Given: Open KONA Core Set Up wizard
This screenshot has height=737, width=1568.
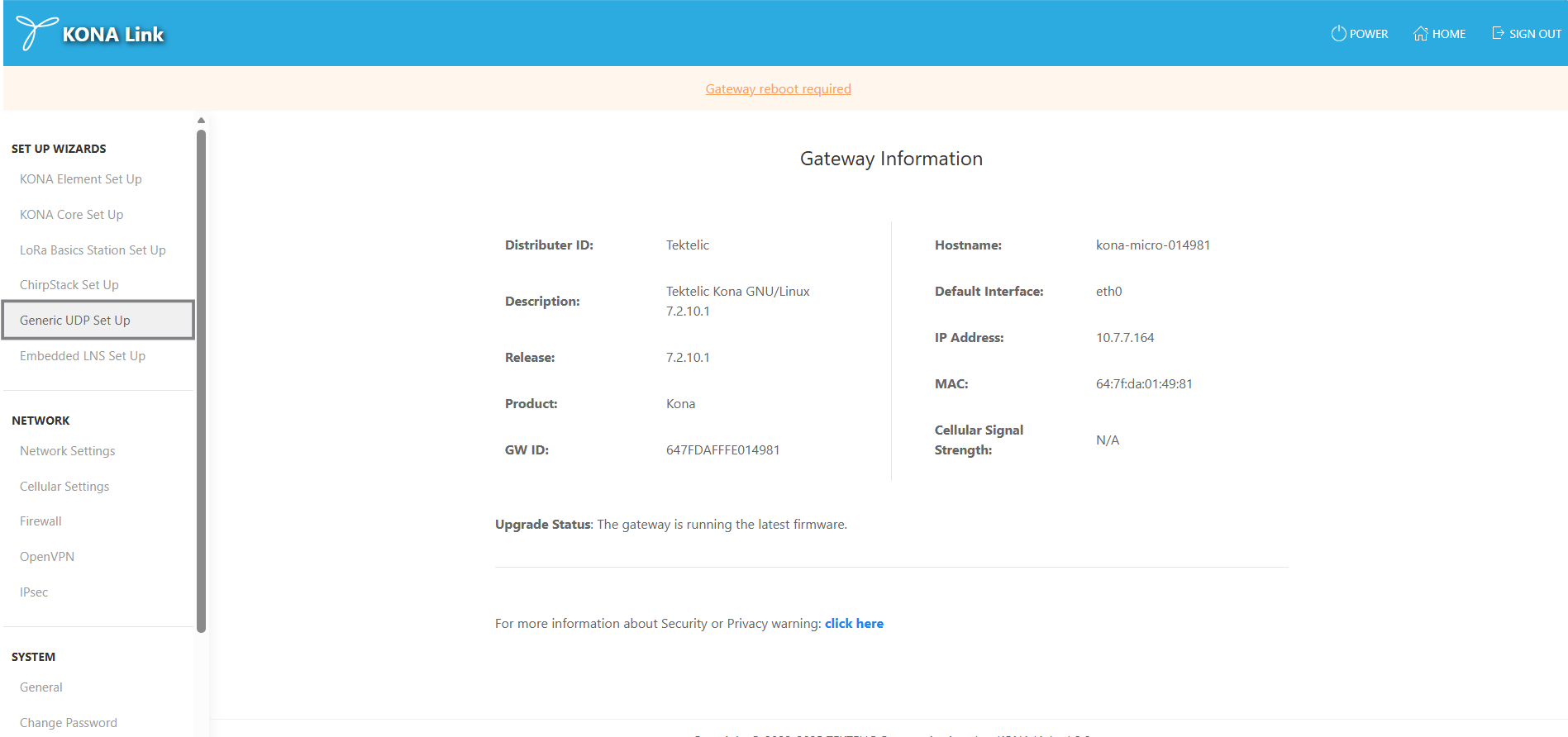Looking at the screenshot, I should [x=72, y=215].
